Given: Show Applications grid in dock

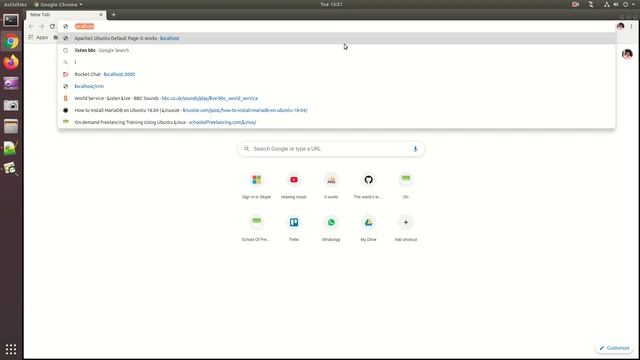Looking at the screenshot, I should pyautogui.click(x=11, y=349).
